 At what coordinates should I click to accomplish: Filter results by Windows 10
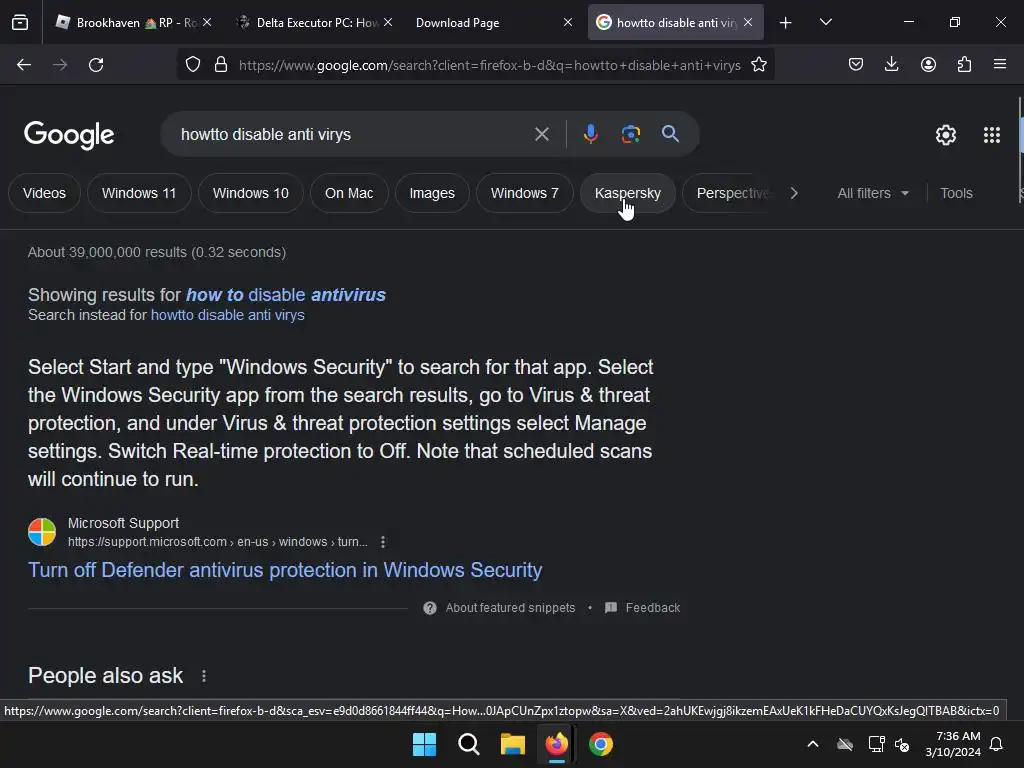[x=251, y=193]
